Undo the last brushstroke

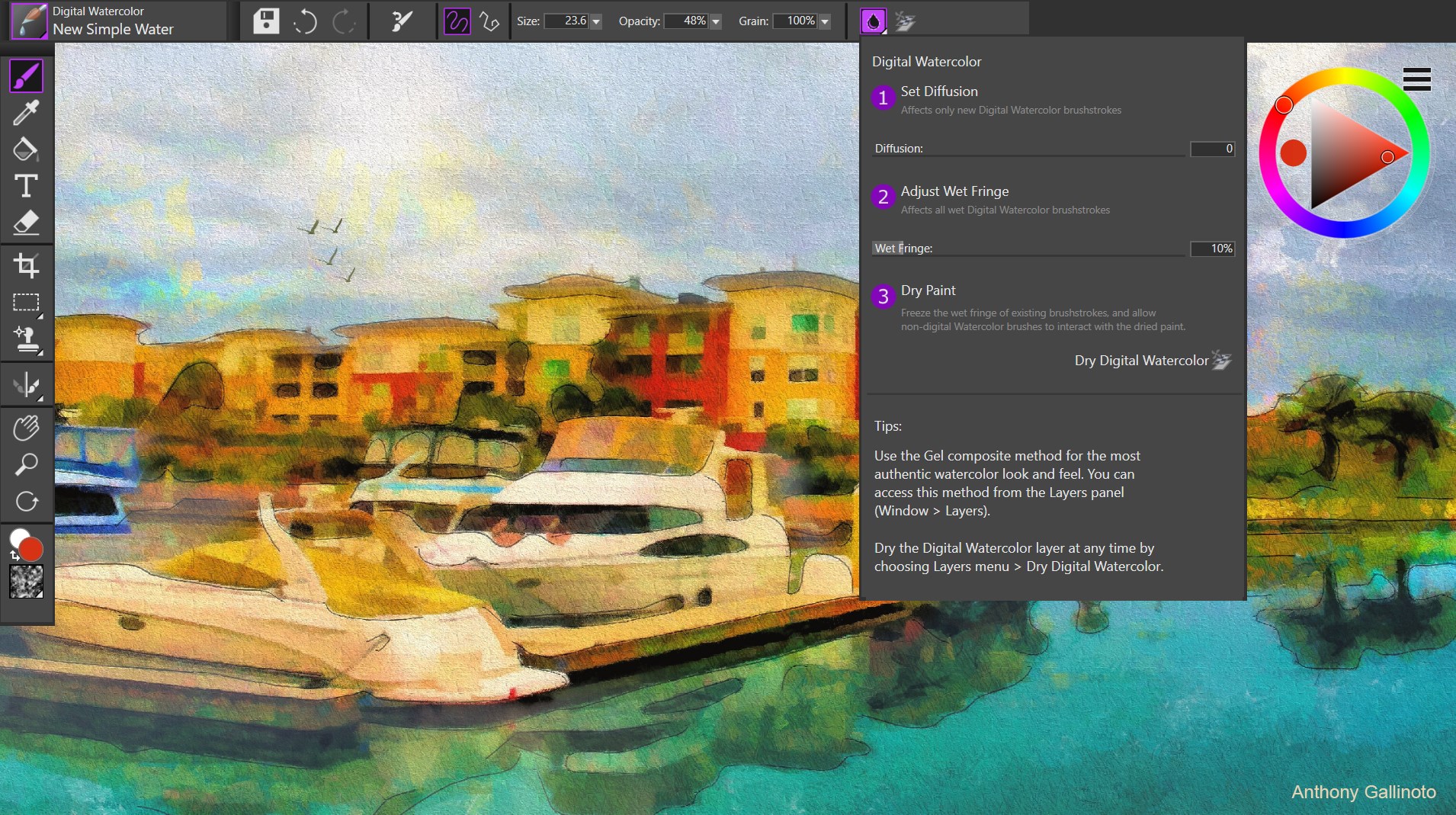pos(305,21)
